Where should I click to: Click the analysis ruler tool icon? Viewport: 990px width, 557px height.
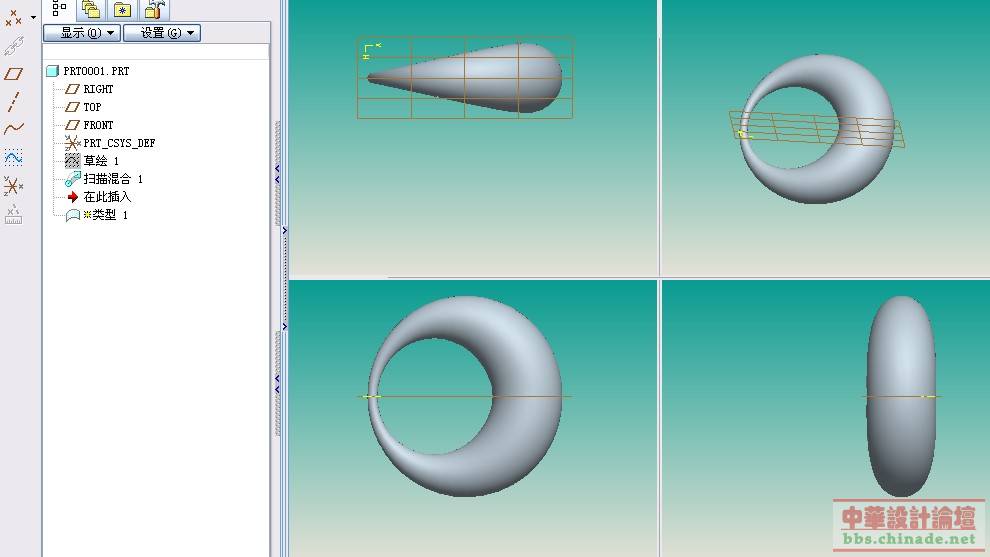click(13, 214)
